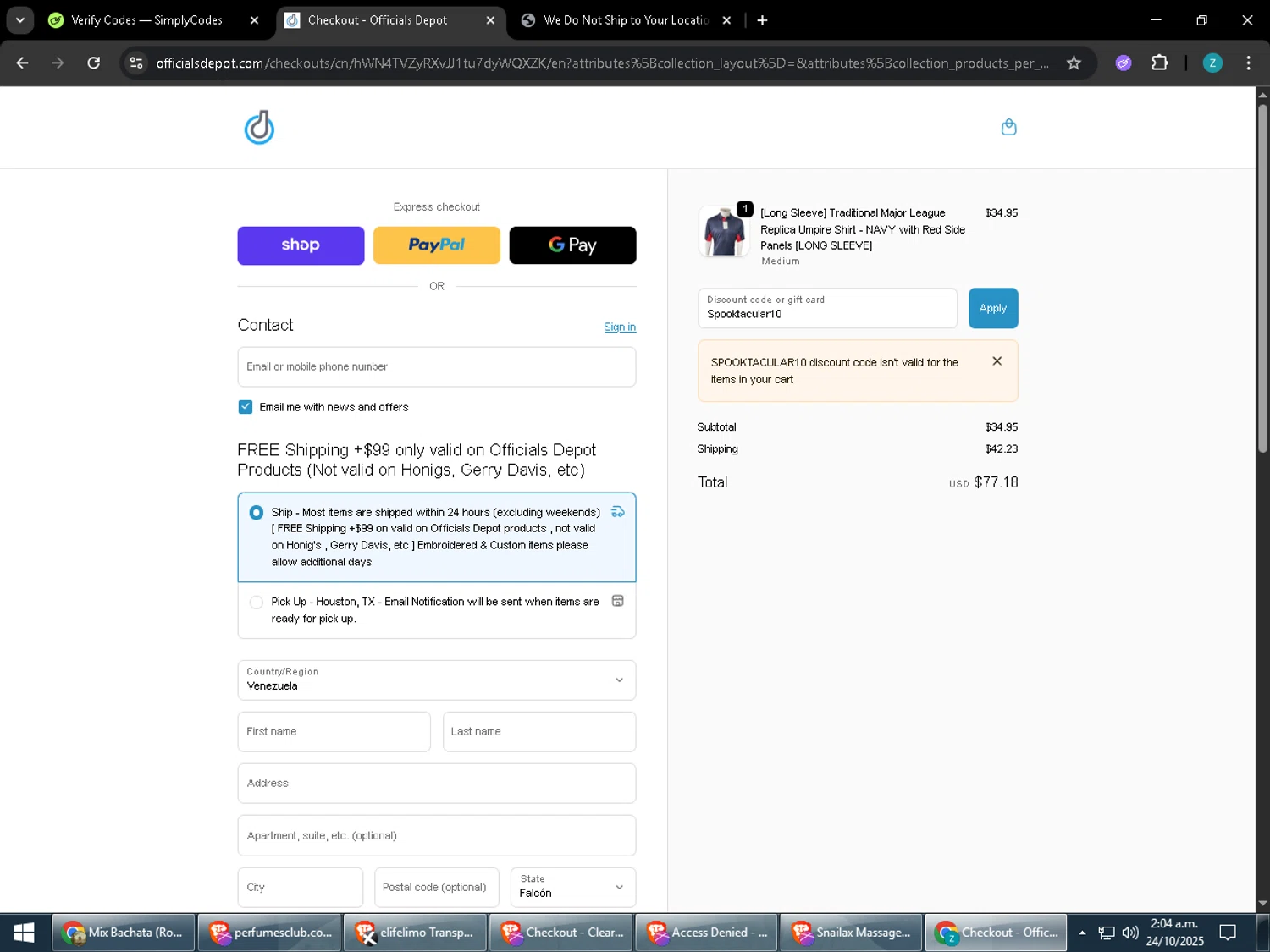
Task: Go back with browser back arrow
Action: [x=23, y=63]
